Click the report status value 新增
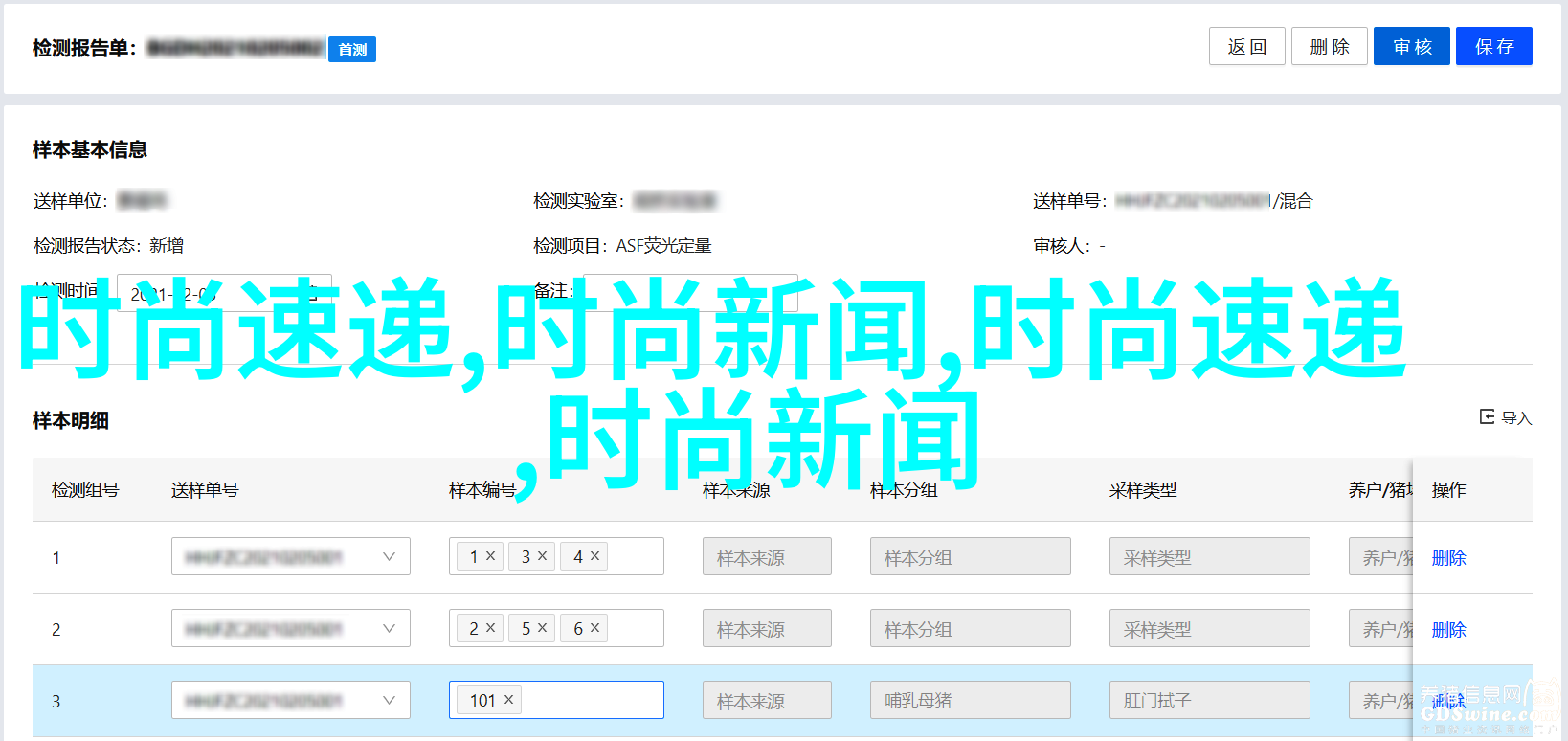Viewport: 1568px width, 741px height. (x=167, y=246)
